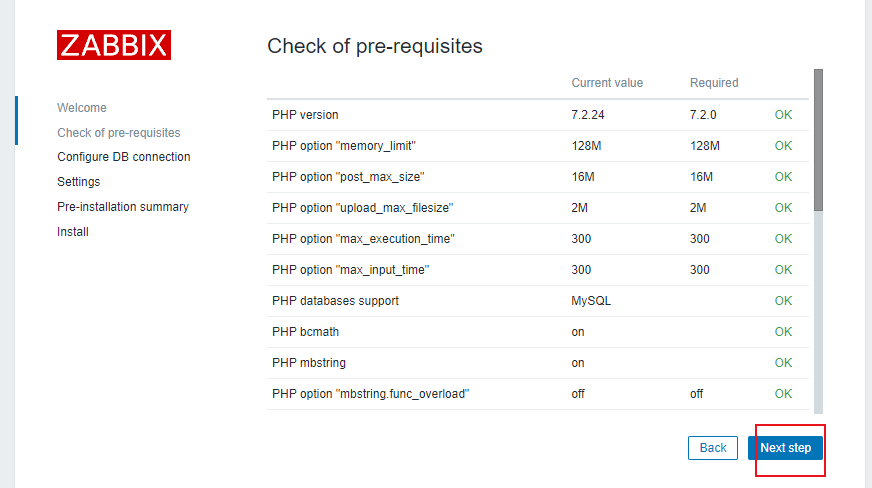Click the ZABBIX logo
Image resolution: width=872 pixels, height=488 pixels.
click(114, 45)
